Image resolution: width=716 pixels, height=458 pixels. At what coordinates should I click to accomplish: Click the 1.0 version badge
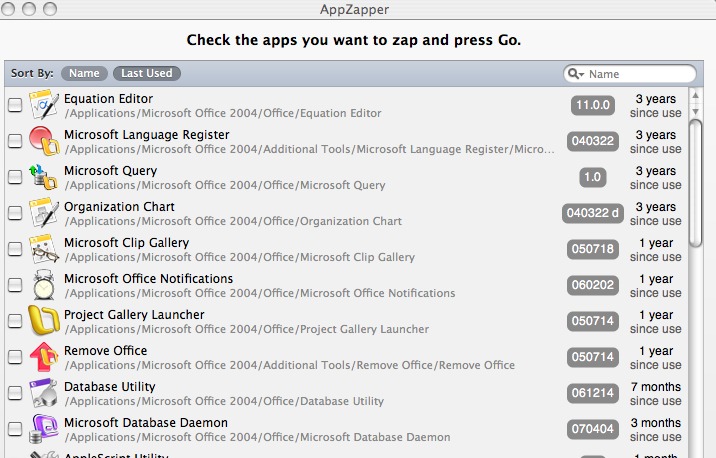(x=592, y=177)
